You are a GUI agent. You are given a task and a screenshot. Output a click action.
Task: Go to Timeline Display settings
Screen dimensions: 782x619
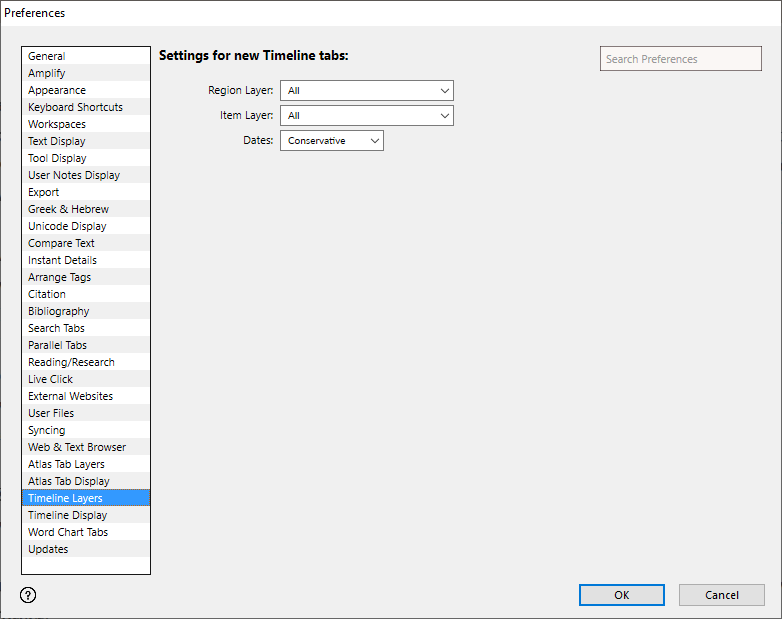(67, 516)
